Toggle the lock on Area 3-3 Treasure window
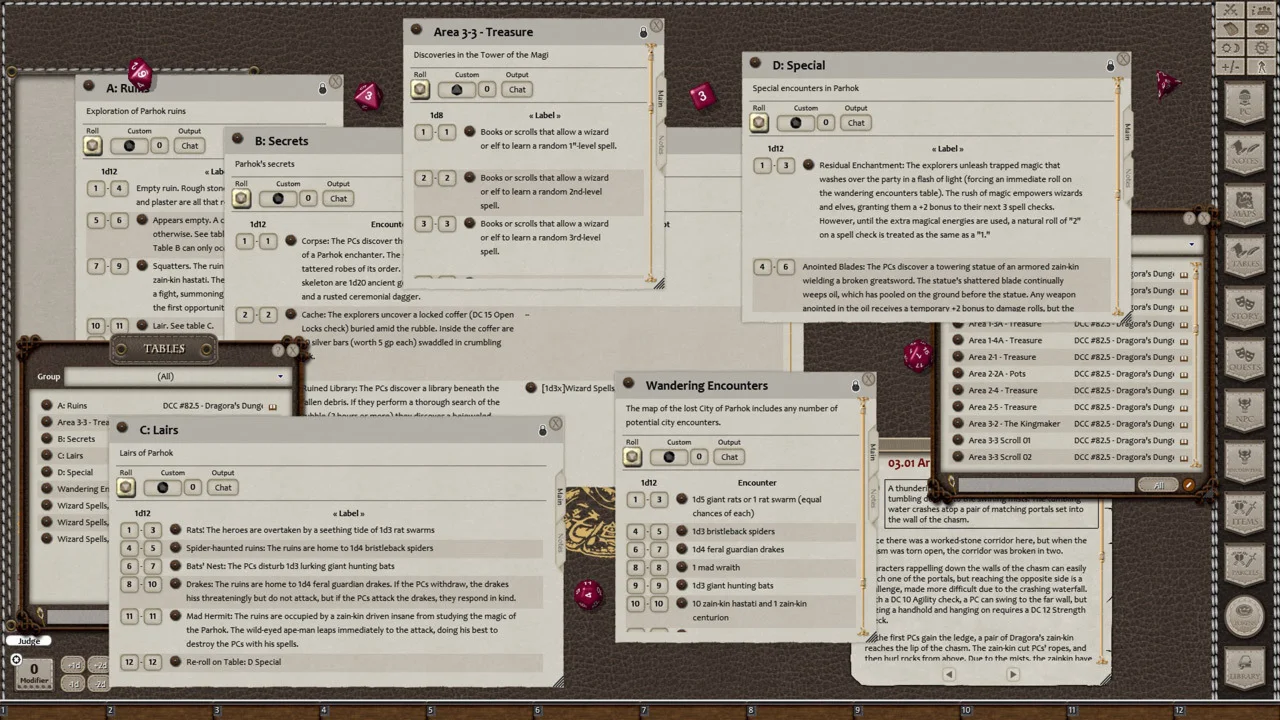Screen dimensions: 1280x720 point(643,32)
